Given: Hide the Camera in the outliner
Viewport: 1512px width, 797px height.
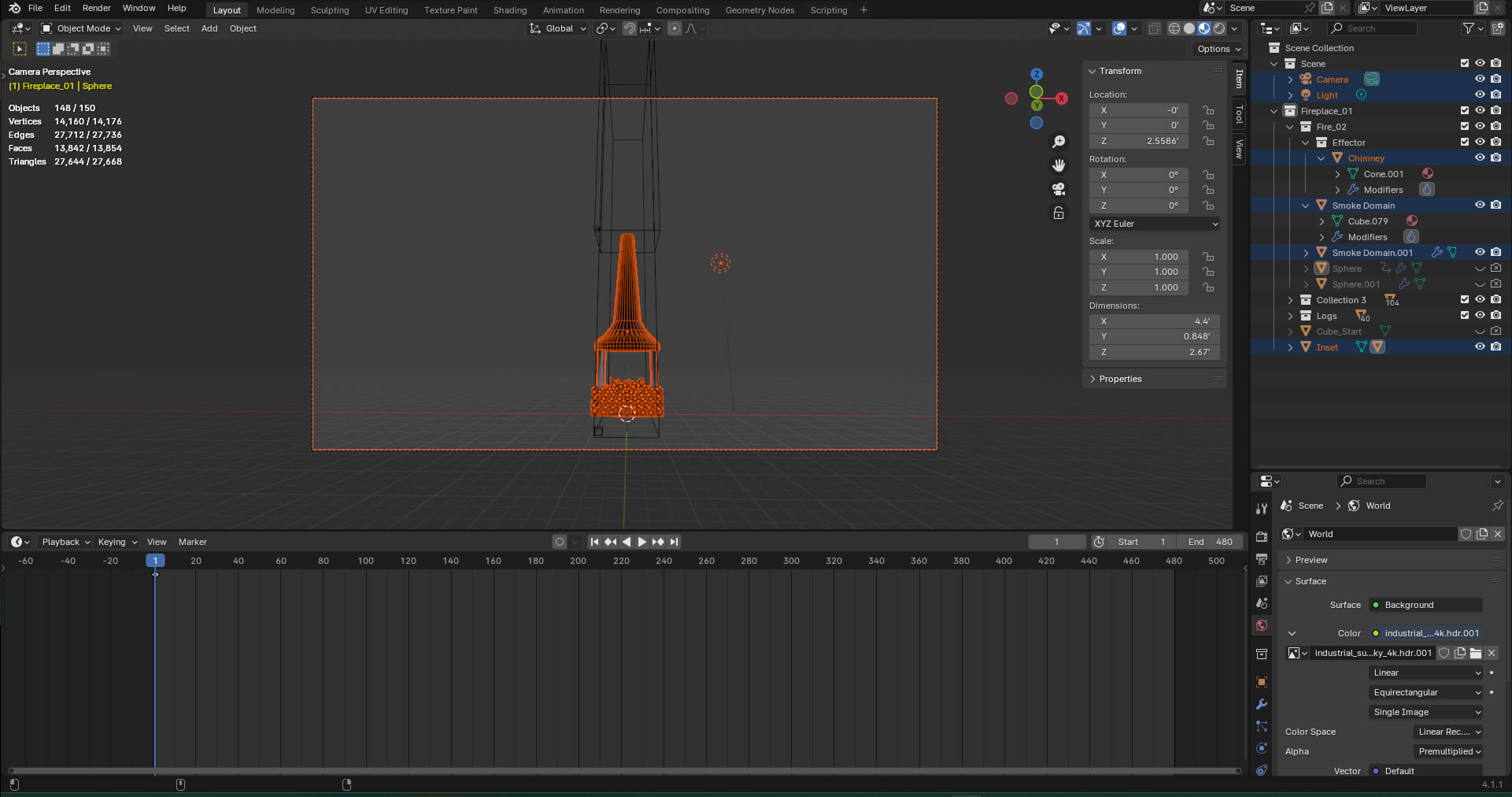Looking at the screenshot, I should [x=1480, y=79].
